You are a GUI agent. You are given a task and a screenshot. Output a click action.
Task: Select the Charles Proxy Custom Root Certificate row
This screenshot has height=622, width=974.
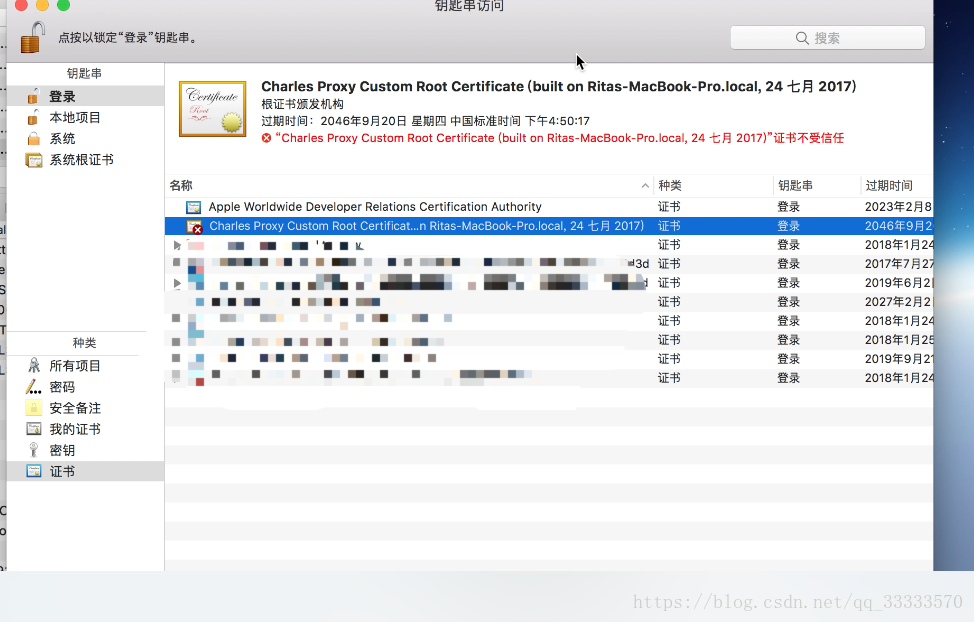pos(549,226)
